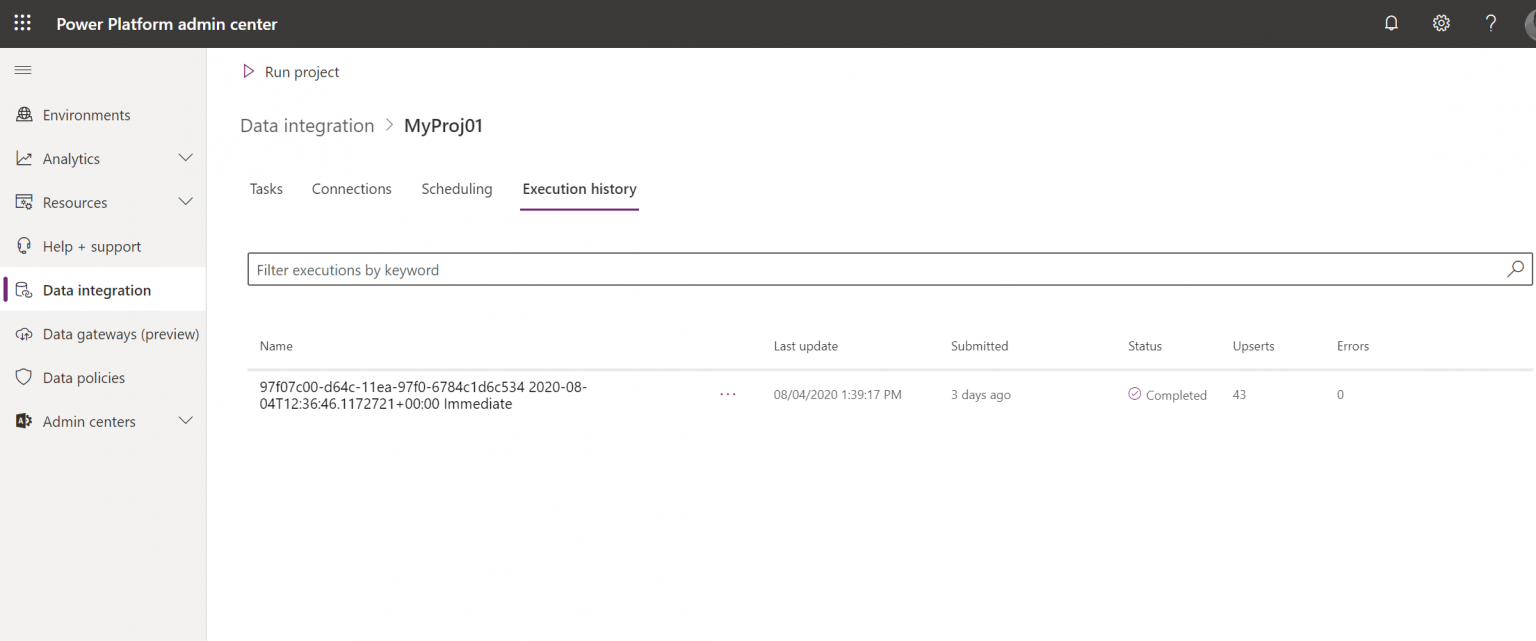Switch to the Connections tab
Image resolution: width=1536 pixels, height=641 pixels.
coord(351,188)
